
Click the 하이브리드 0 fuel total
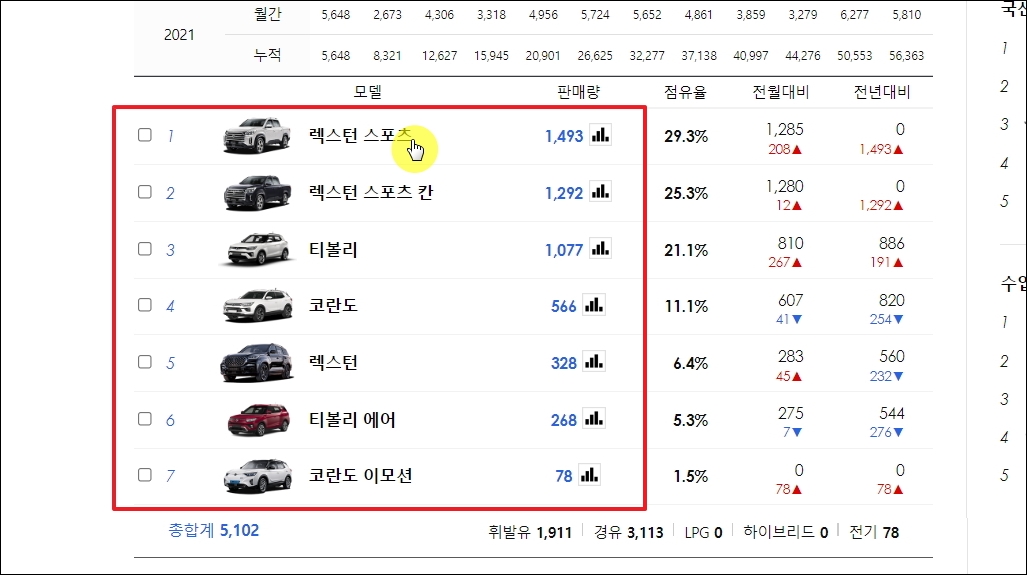click(785, 532)
